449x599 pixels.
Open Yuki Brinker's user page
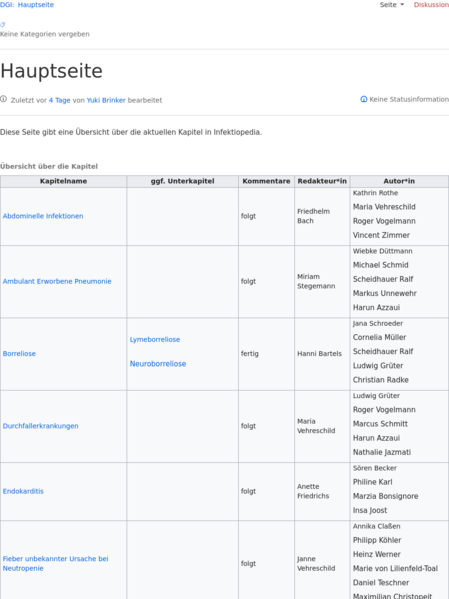(x=106, y=100)
